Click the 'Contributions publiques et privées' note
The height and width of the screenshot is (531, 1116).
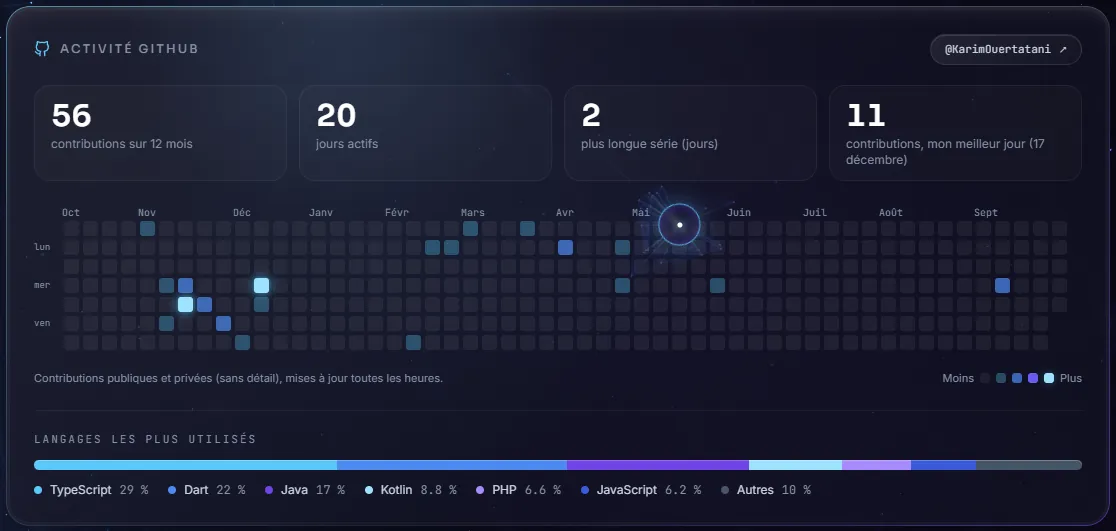tap(238, 378)
